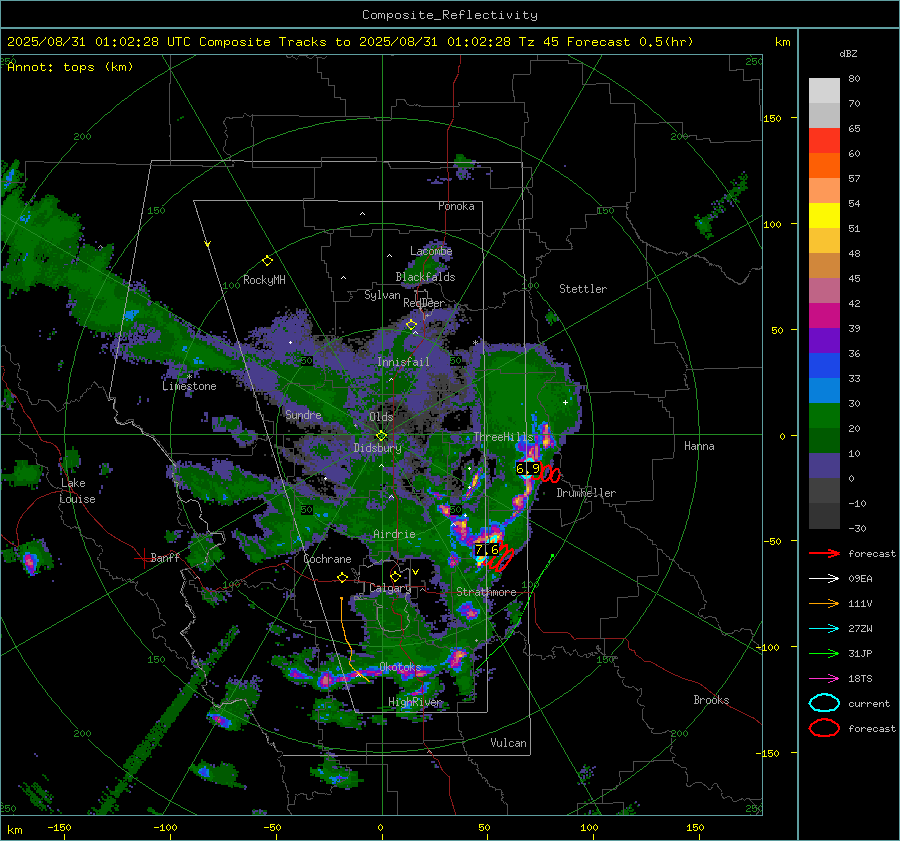This screenshot has height=841, width=900.
Task: Click the Hanna city label
Action: pyautogui.click(x=699, y=446)
